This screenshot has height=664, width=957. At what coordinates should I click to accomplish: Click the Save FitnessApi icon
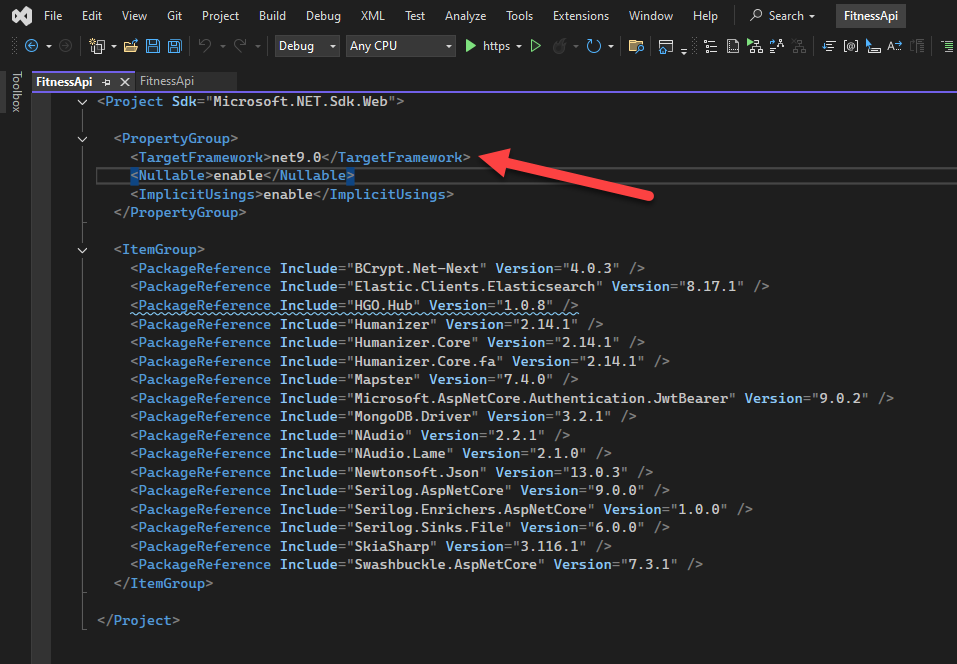(152, 45)
